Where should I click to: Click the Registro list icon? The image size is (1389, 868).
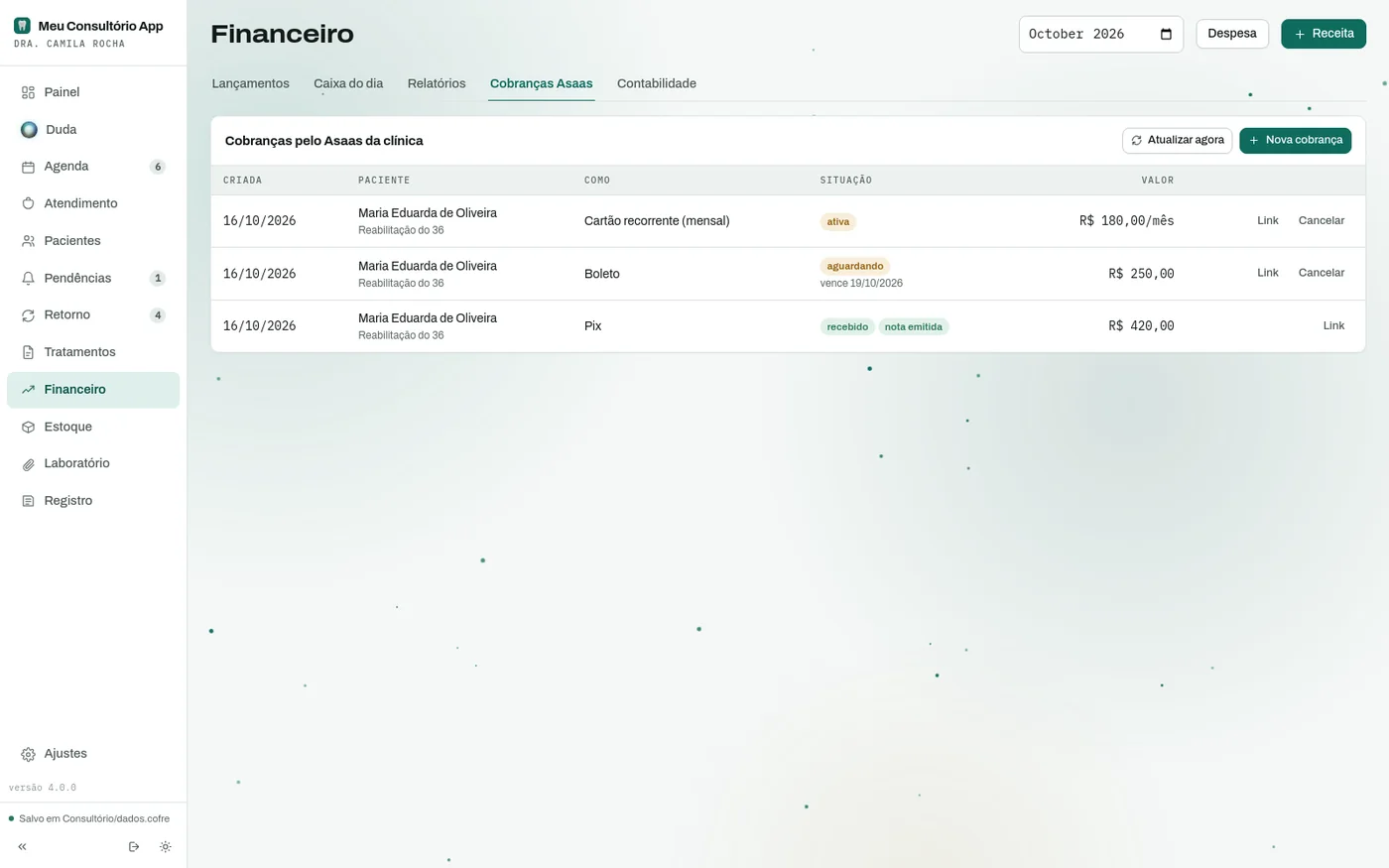tap(28, 501)
